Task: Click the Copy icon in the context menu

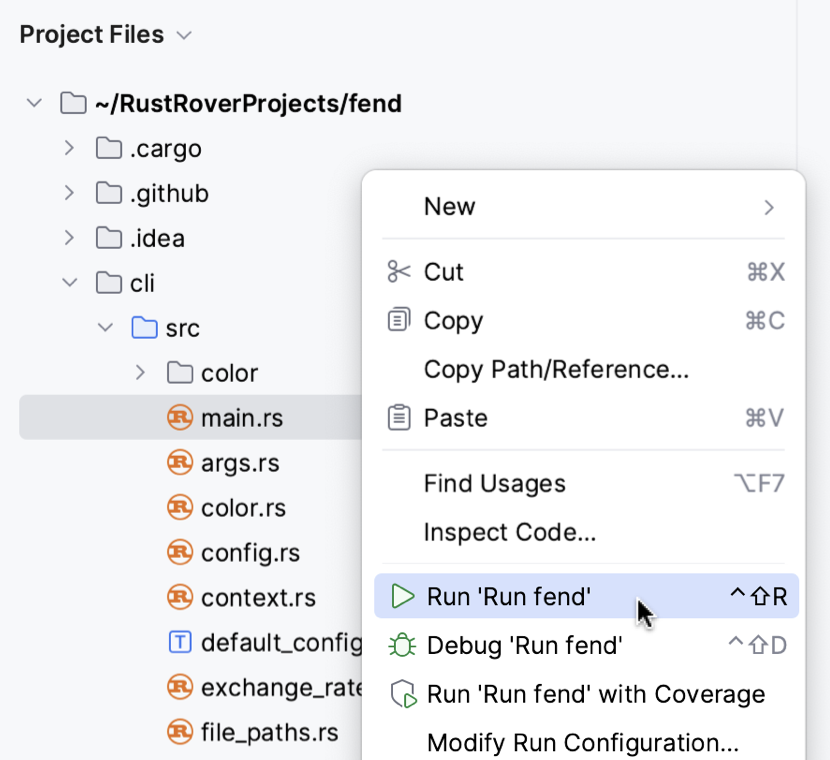Action: [398, 320]
